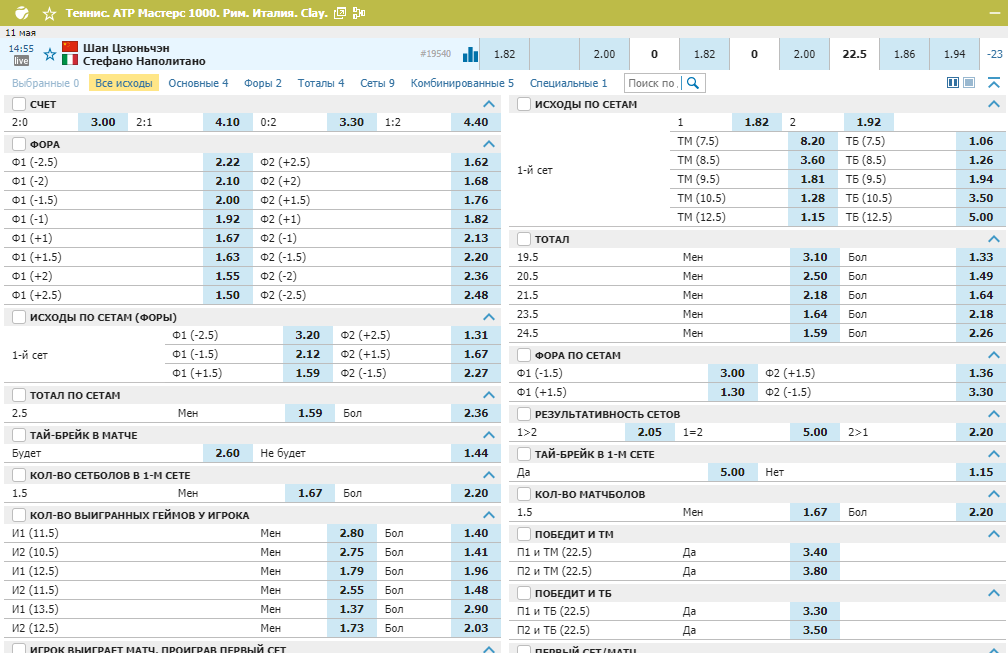Star the Шан Цзюньчэн match as favorite

coord(50,55)
